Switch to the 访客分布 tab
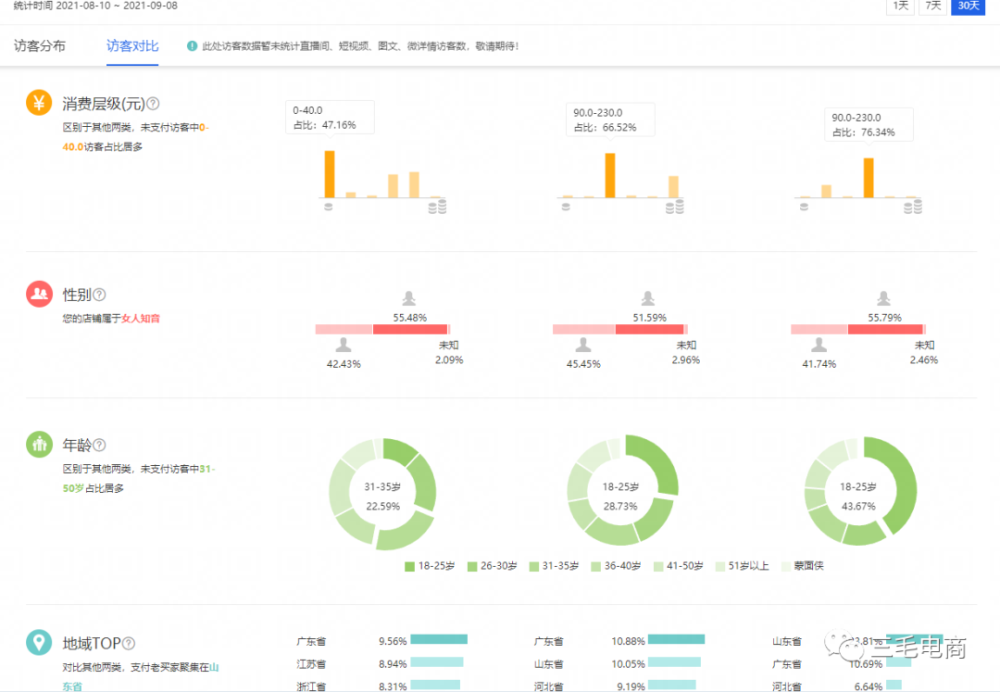This screenshot has height=692, width=1000. 40,46
